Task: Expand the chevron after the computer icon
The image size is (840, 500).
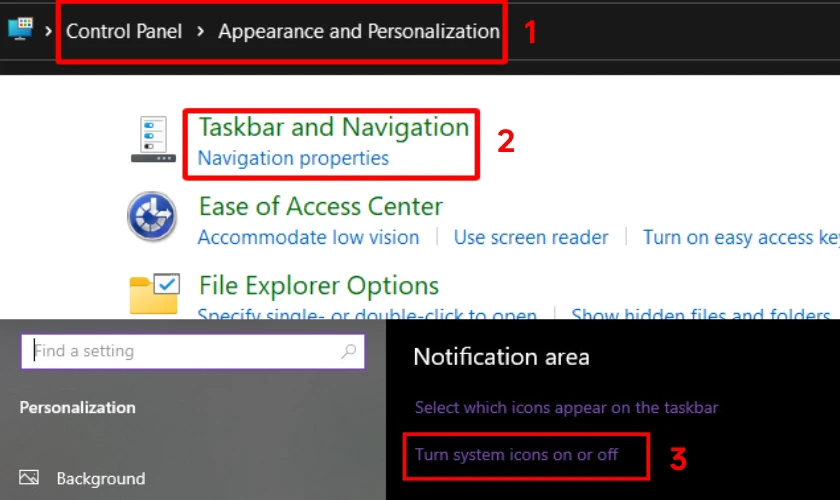Action: point(48,31)
